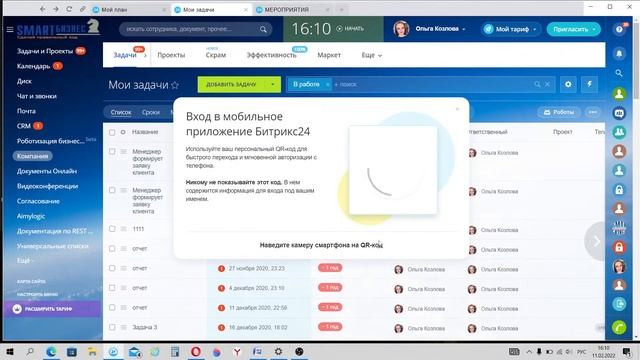
Task: Open the help question mark icon
Action: 619,29
